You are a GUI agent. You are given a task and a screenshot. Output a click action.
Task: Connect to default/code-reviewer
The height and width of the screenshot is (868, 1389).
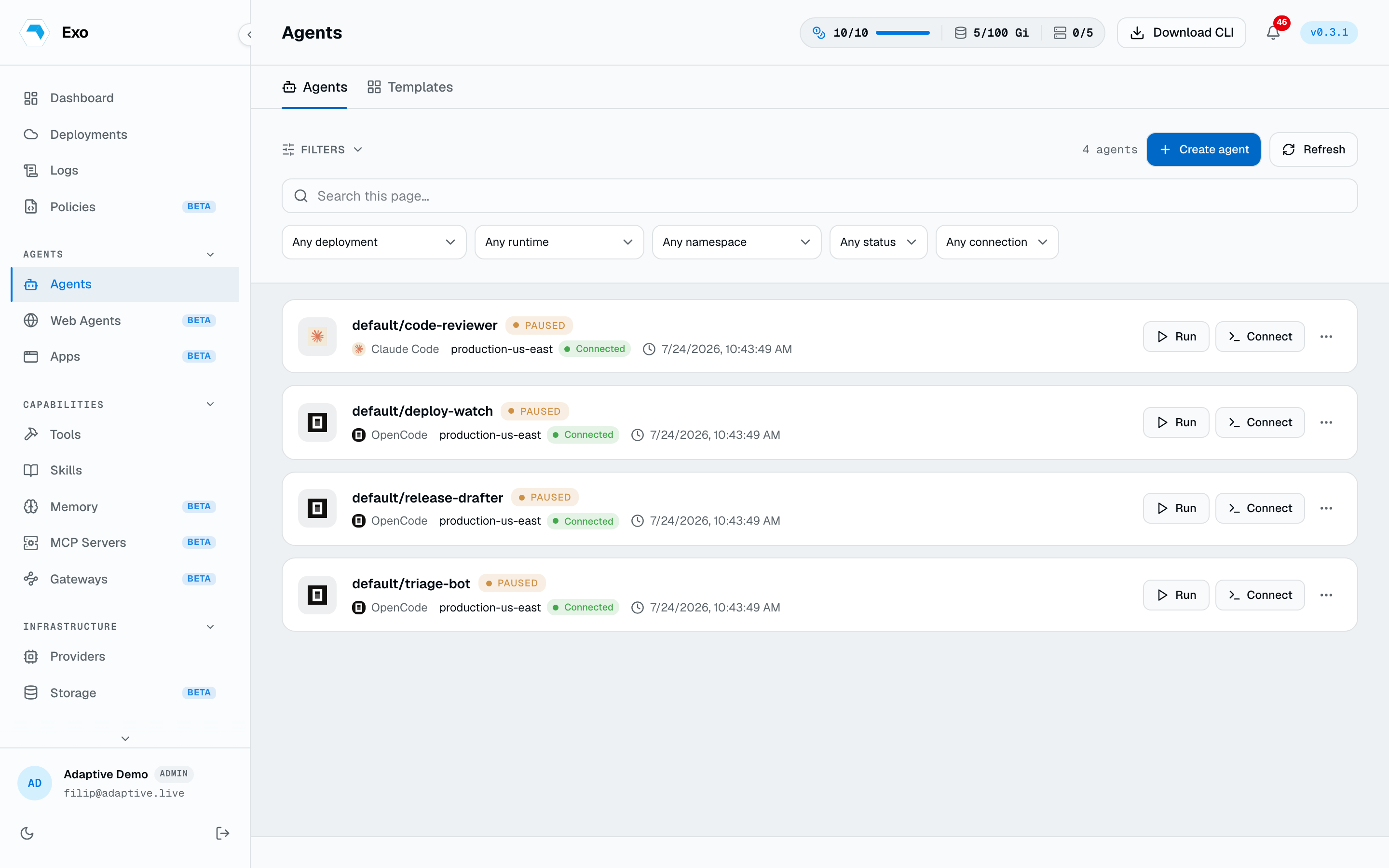tap(1260, 337)
